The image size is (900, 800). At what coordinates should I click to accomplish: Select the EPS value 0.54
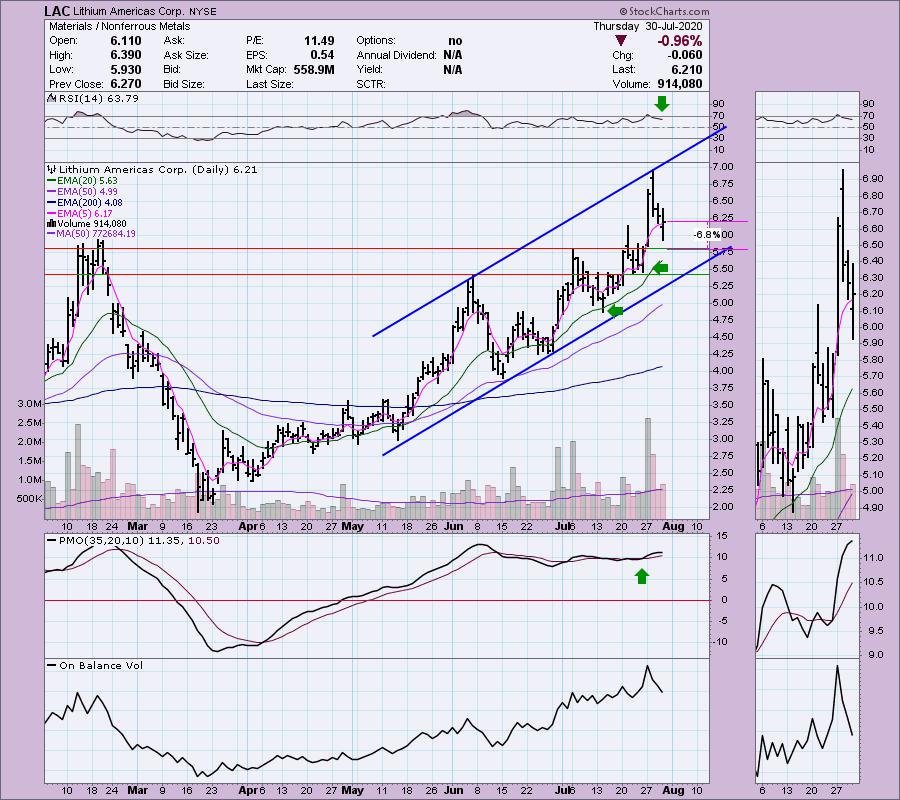(x=322, y=55)
